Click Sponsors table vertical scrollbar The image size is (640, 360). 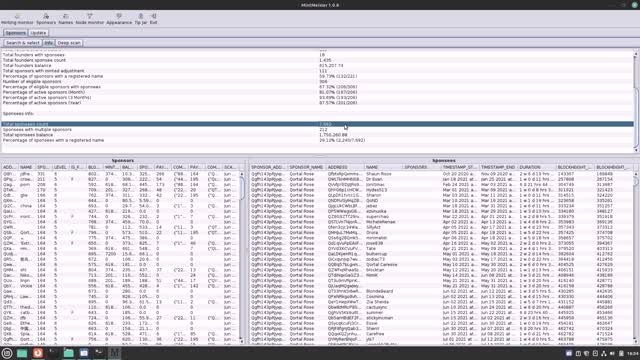[x=242, y=257]
